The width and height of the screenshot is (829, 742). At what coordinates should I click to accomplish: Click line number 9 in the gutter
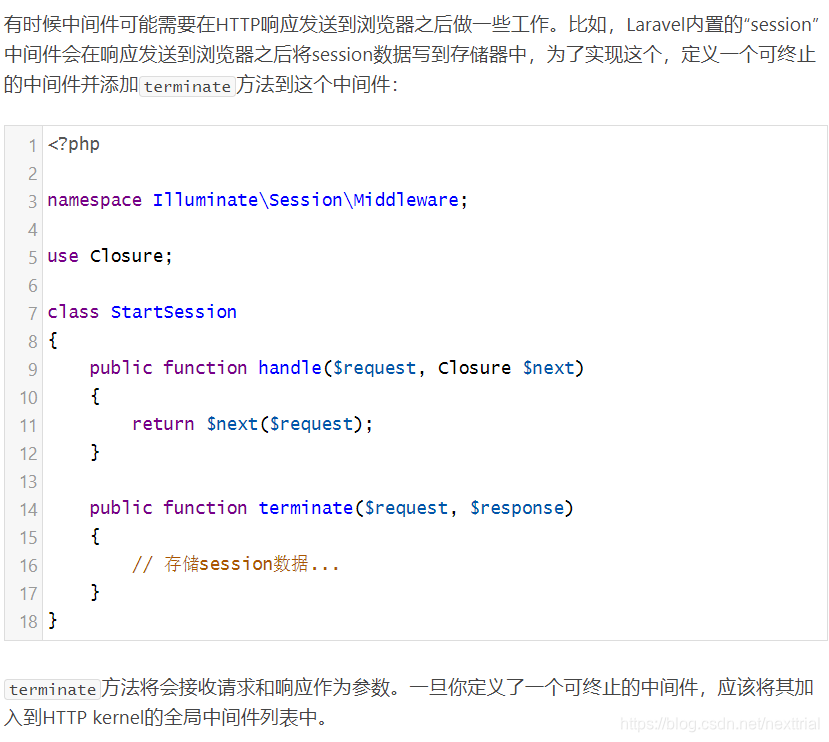pos(33,369)
